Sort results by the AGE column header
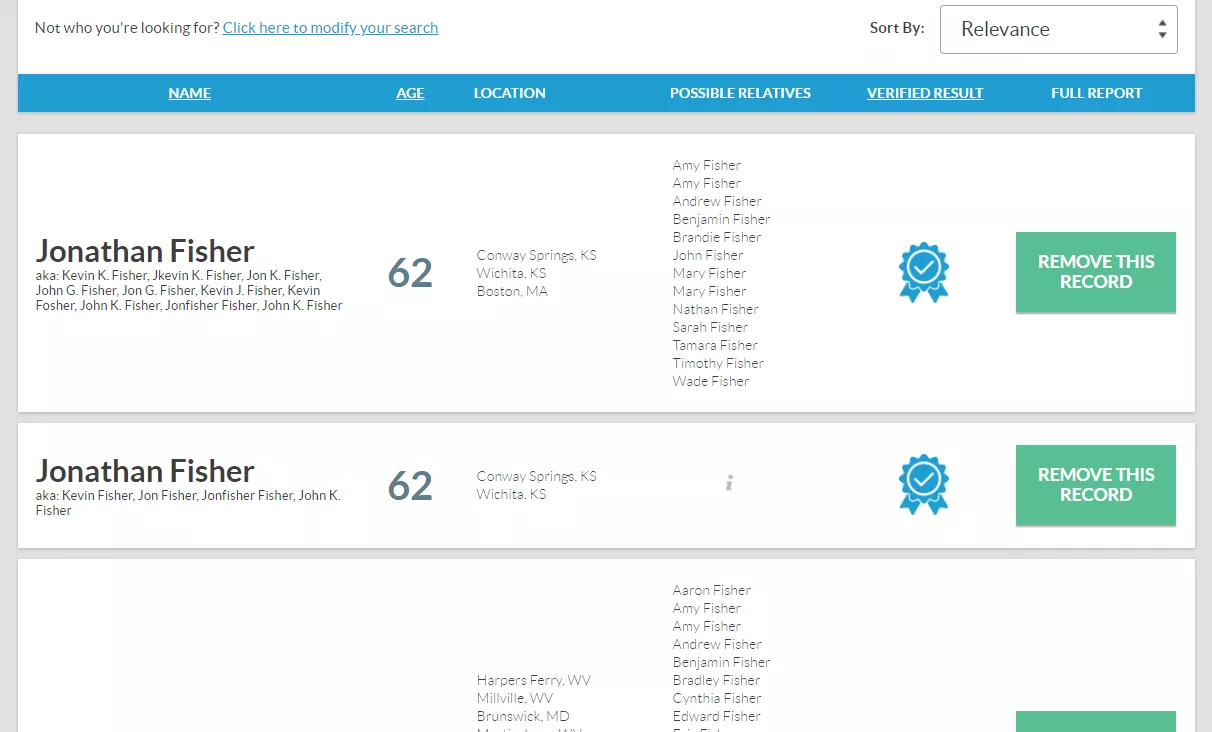The height and width of the screenshot is (732, 1212). [410, 93]
